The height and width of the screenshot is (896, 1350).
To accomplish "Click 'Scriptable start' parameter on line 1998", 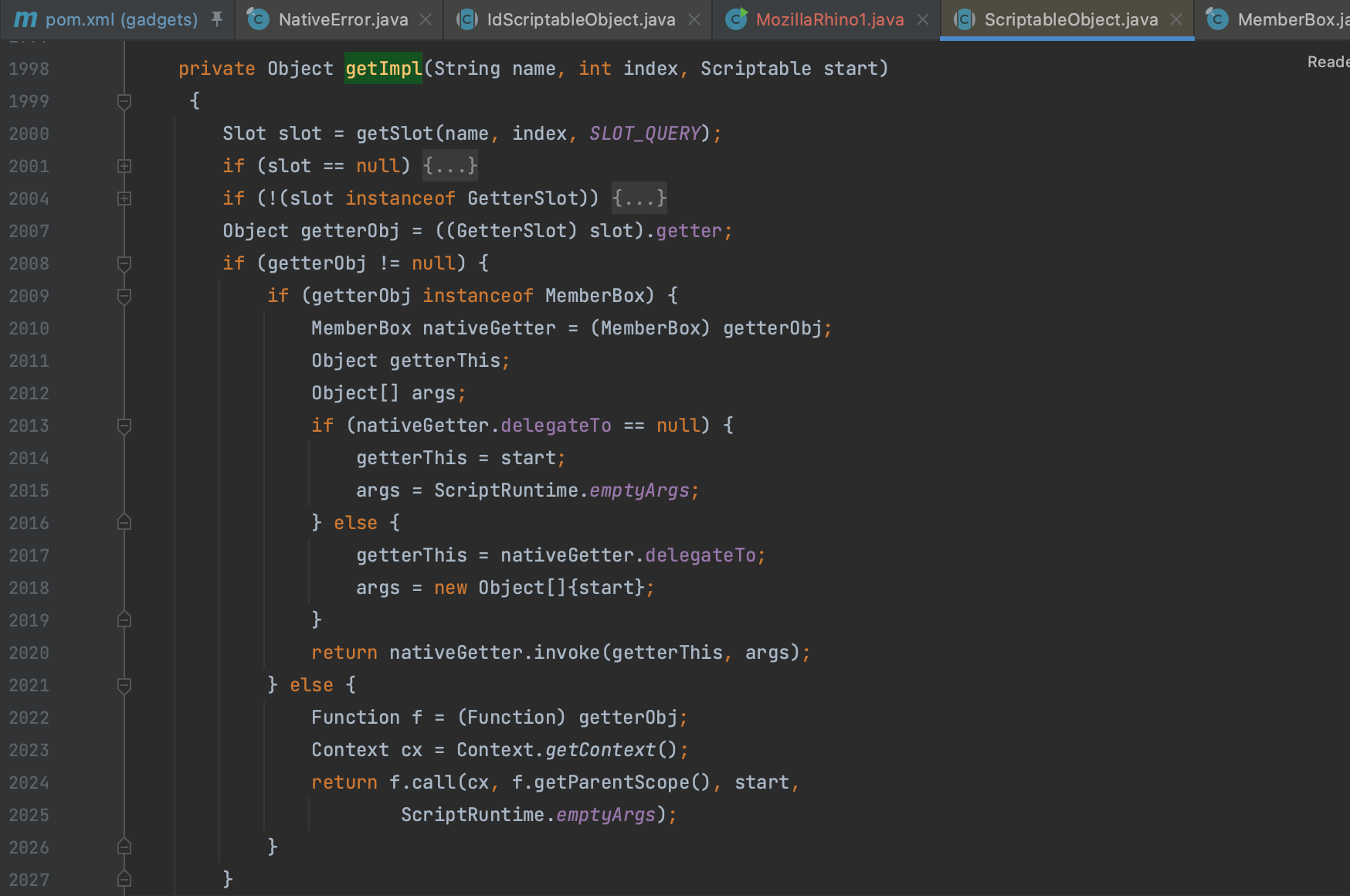I will pos(789,69).
